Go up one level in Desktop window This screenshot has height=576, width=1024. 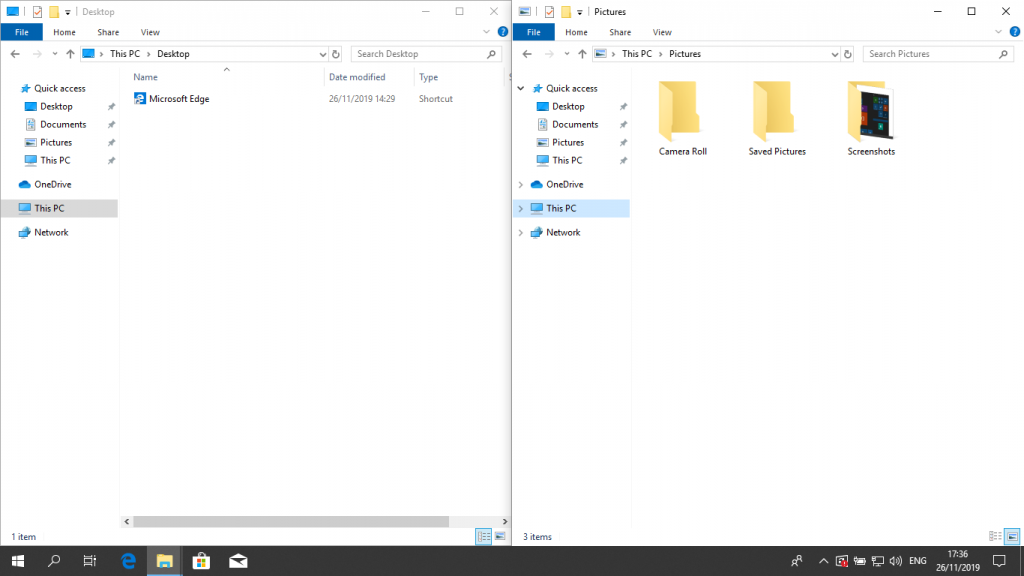[x=70, y=54]
